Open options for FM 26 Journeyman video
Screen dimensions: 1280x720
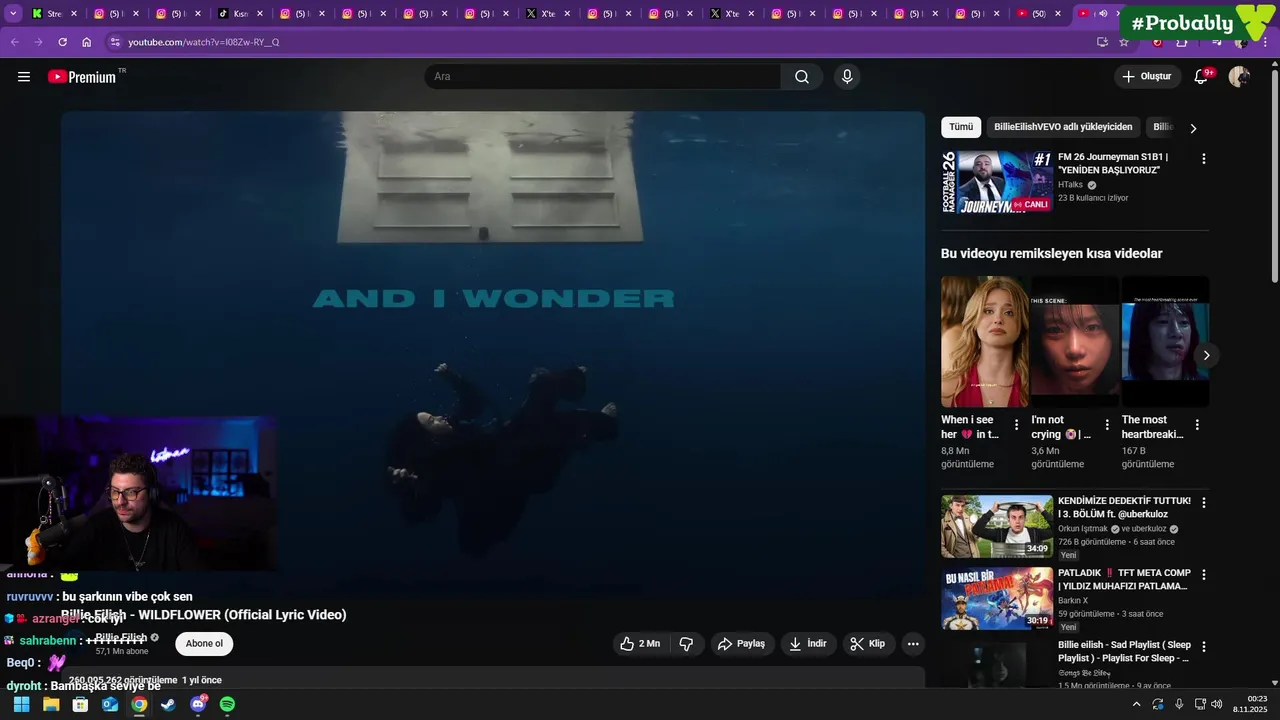(1203, 159)
